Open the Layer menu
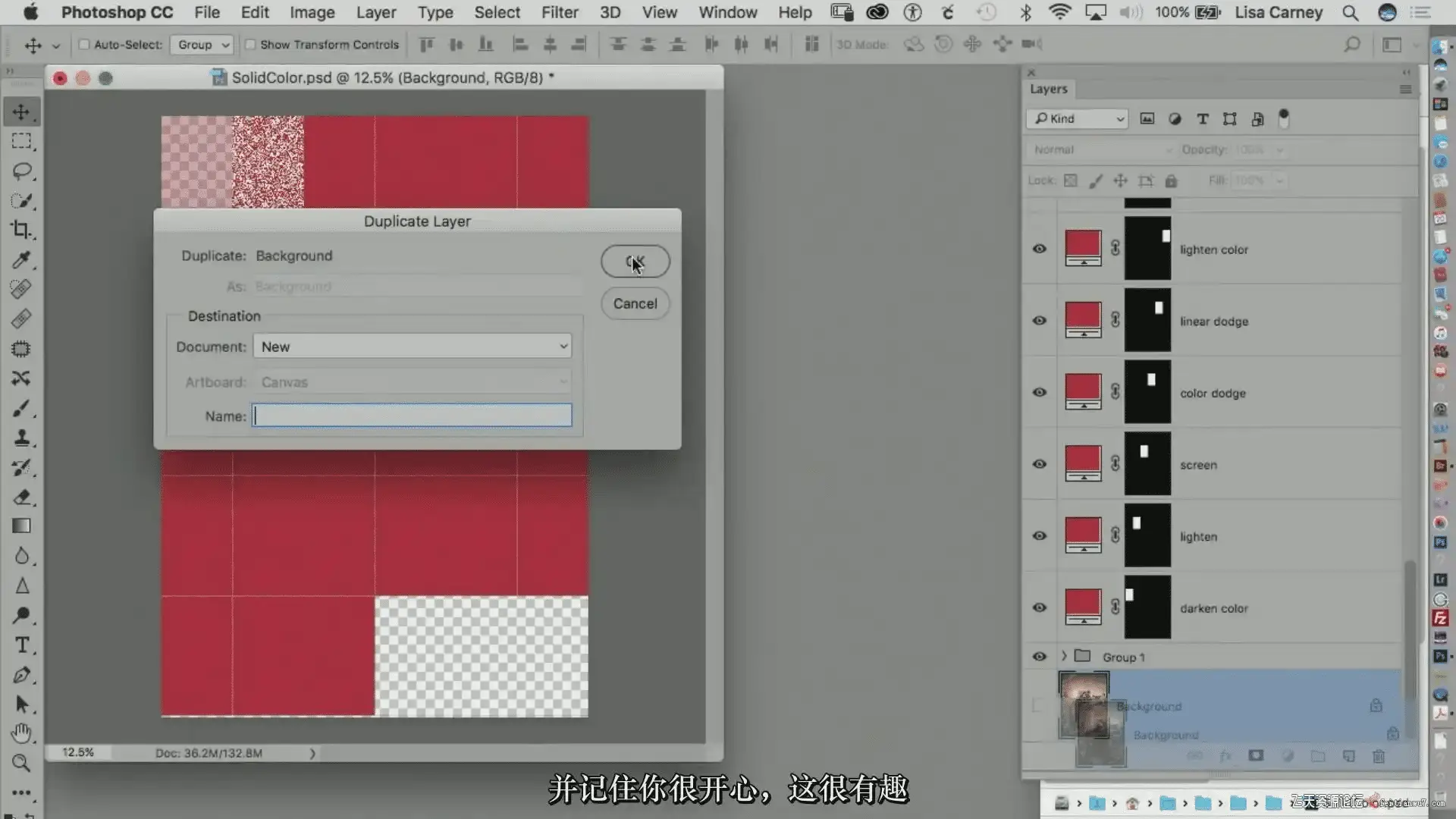This screenshot has width=1456, height=819. pos(376,12)
